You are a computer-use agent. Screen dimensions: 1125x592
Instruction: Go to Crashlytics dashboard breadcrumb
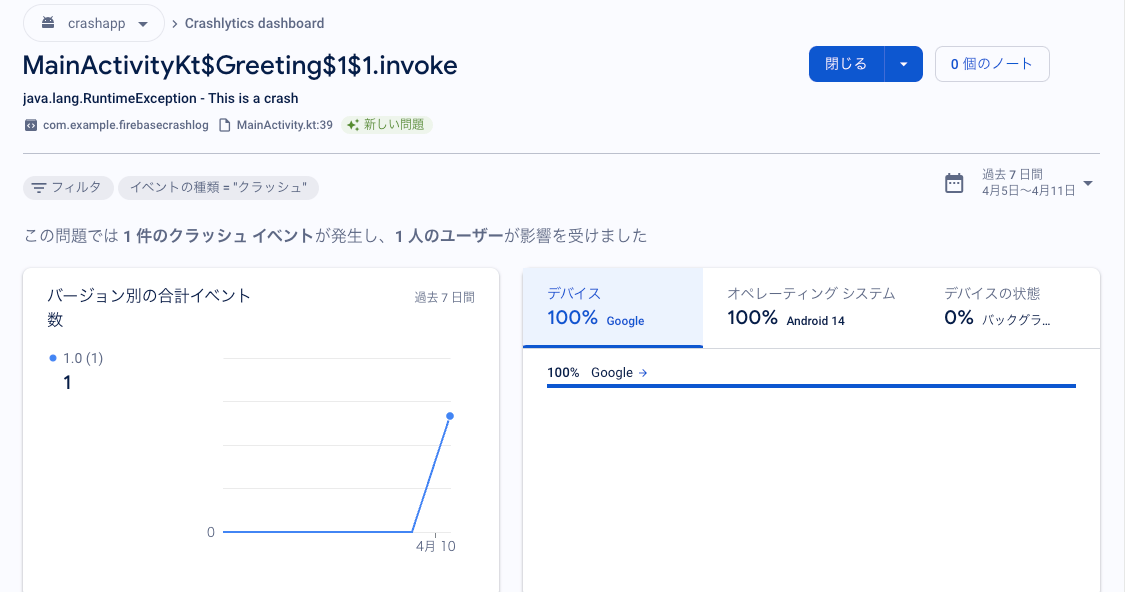click(x=254, y=23)
